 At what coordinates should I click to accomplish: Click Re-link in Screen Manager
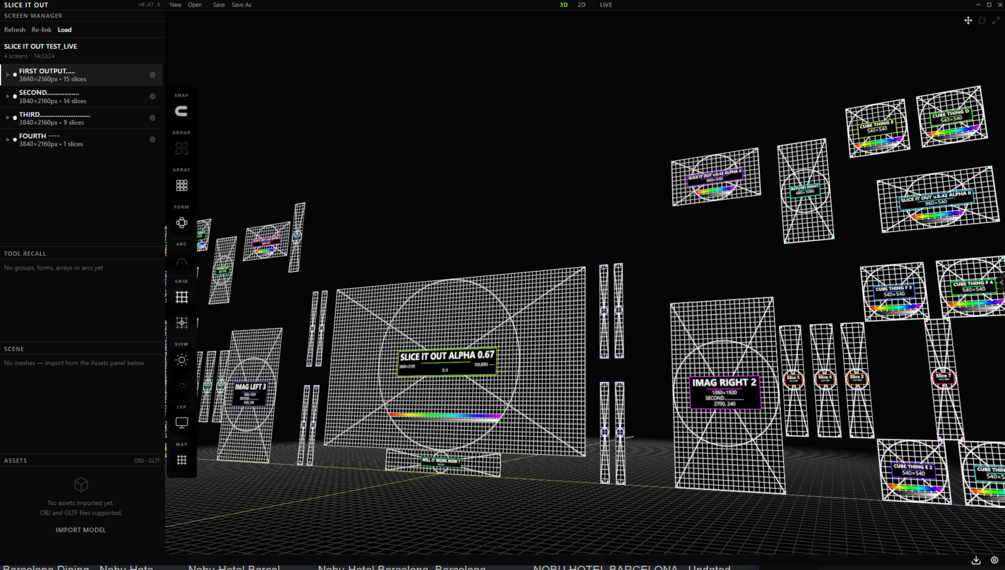[x=42, y=29]
